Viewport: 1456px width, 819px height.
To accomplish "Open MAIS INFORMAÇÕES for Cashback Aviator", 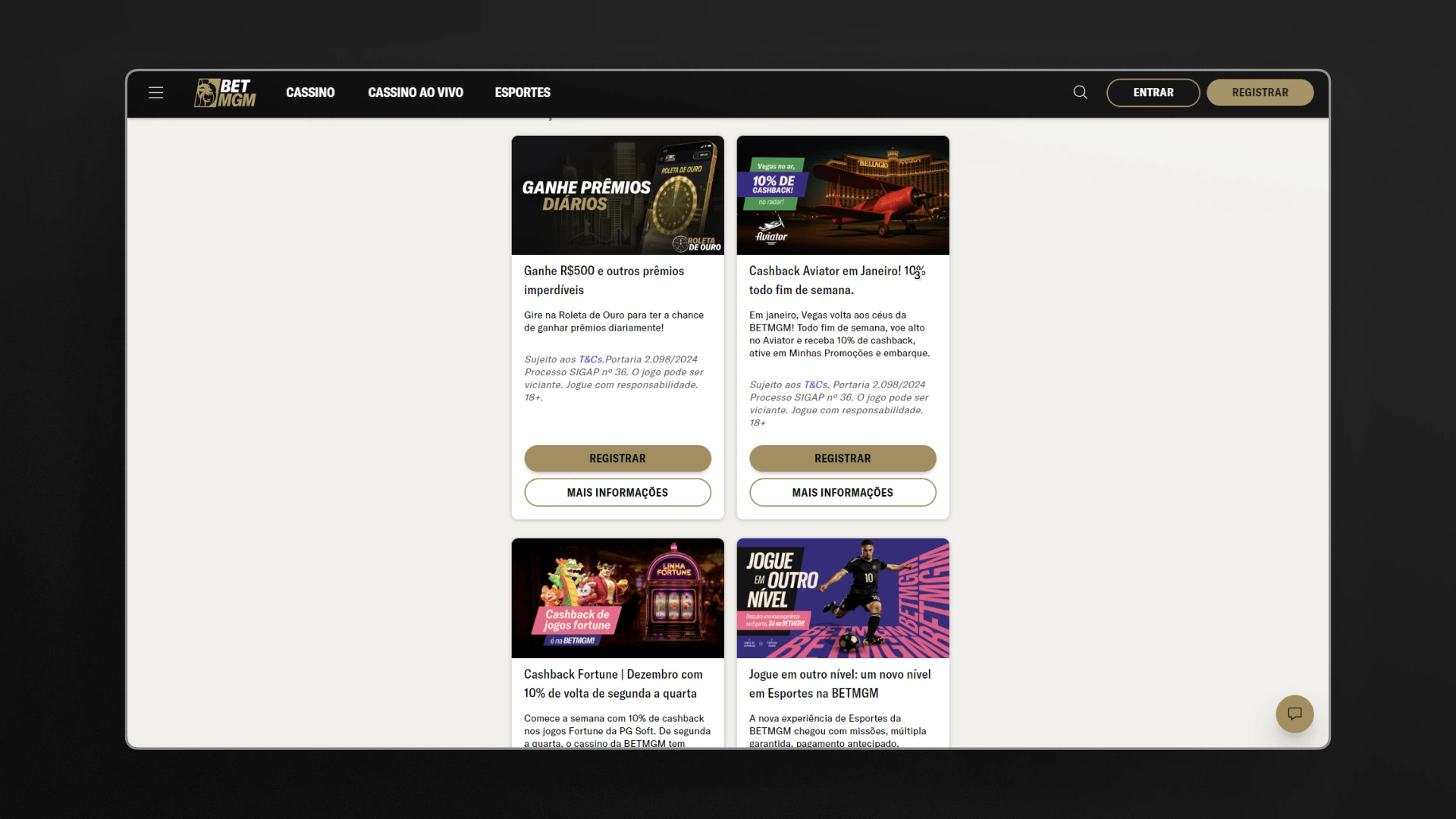I will [x=843, y=492].
